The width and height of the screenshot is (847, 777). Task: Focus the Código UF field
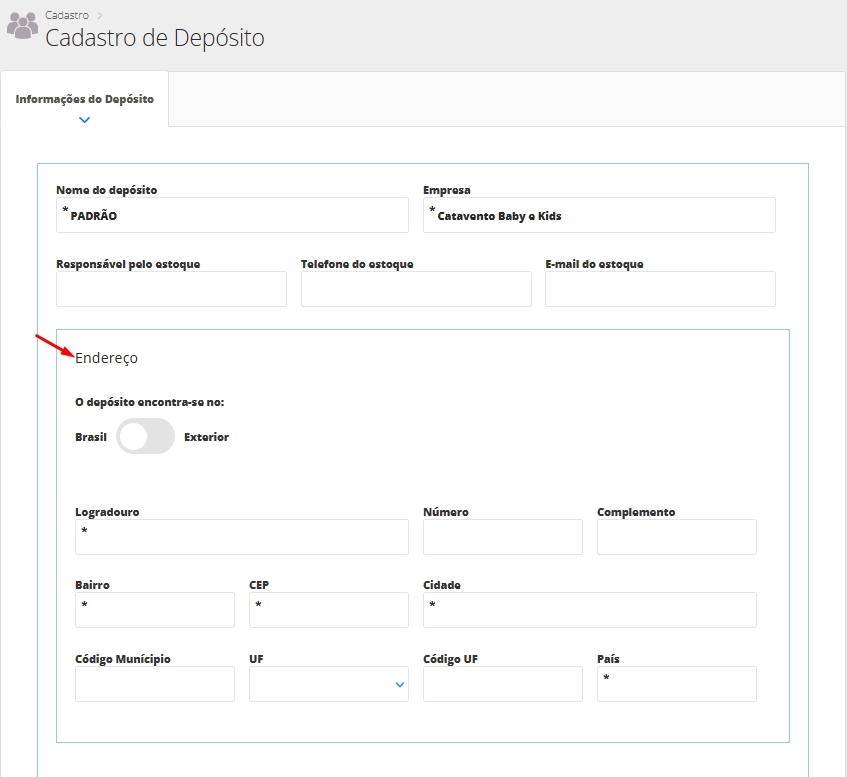coord(502,684)
